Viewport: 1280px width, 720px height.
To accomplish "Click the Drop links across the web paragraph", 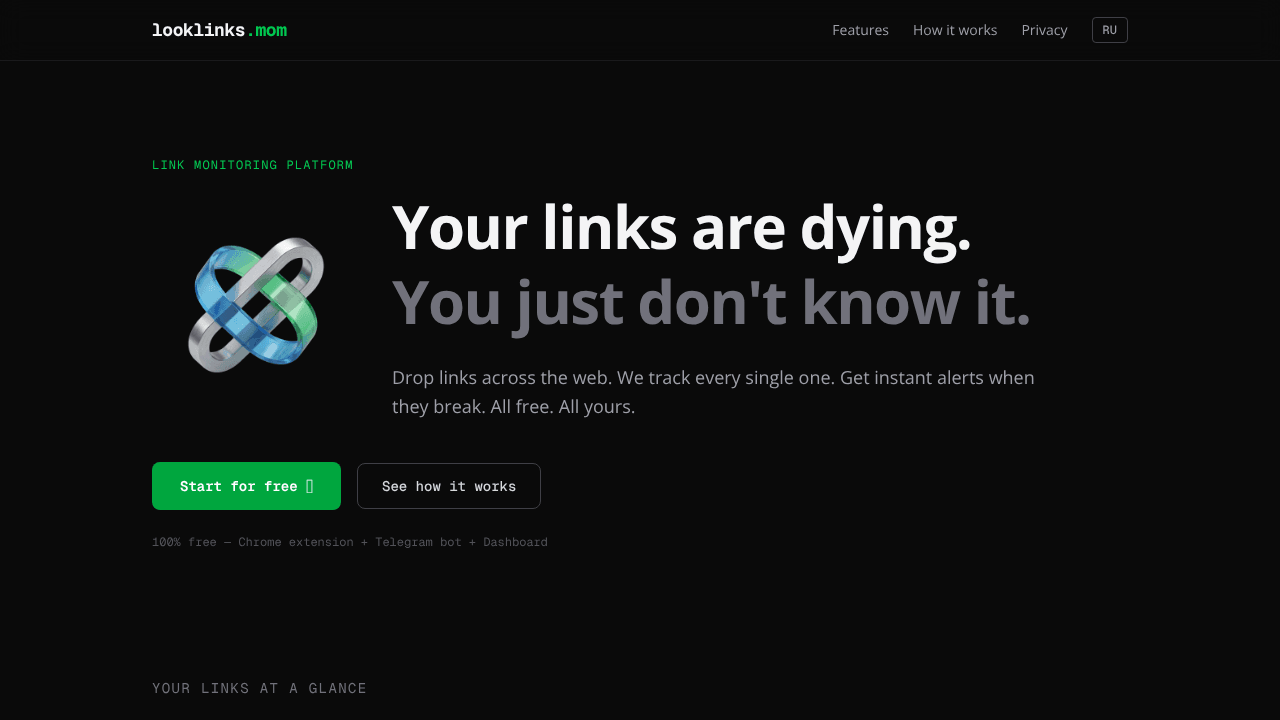I will [713, 392].
